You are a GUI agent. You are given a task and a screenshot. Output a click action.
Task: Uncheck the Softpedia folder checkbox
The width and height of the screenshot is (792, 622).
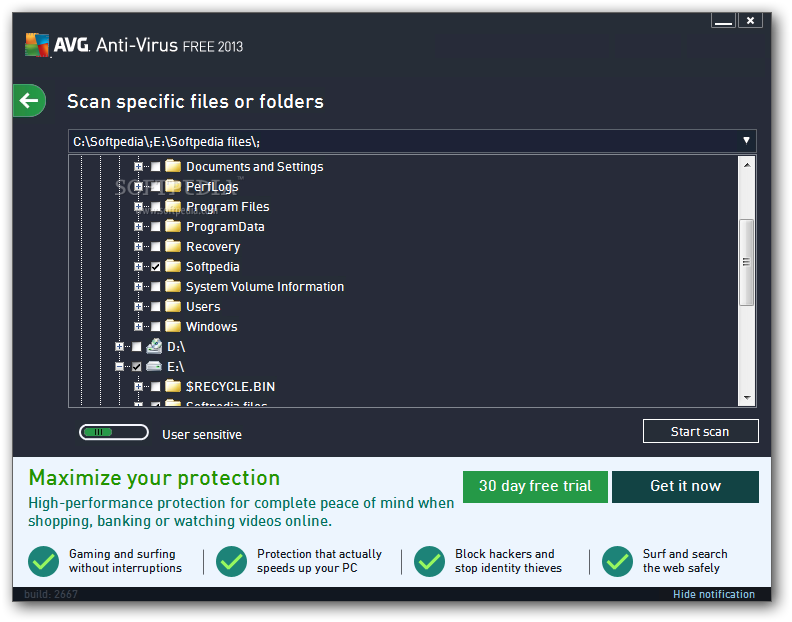(x=156, y=266)
